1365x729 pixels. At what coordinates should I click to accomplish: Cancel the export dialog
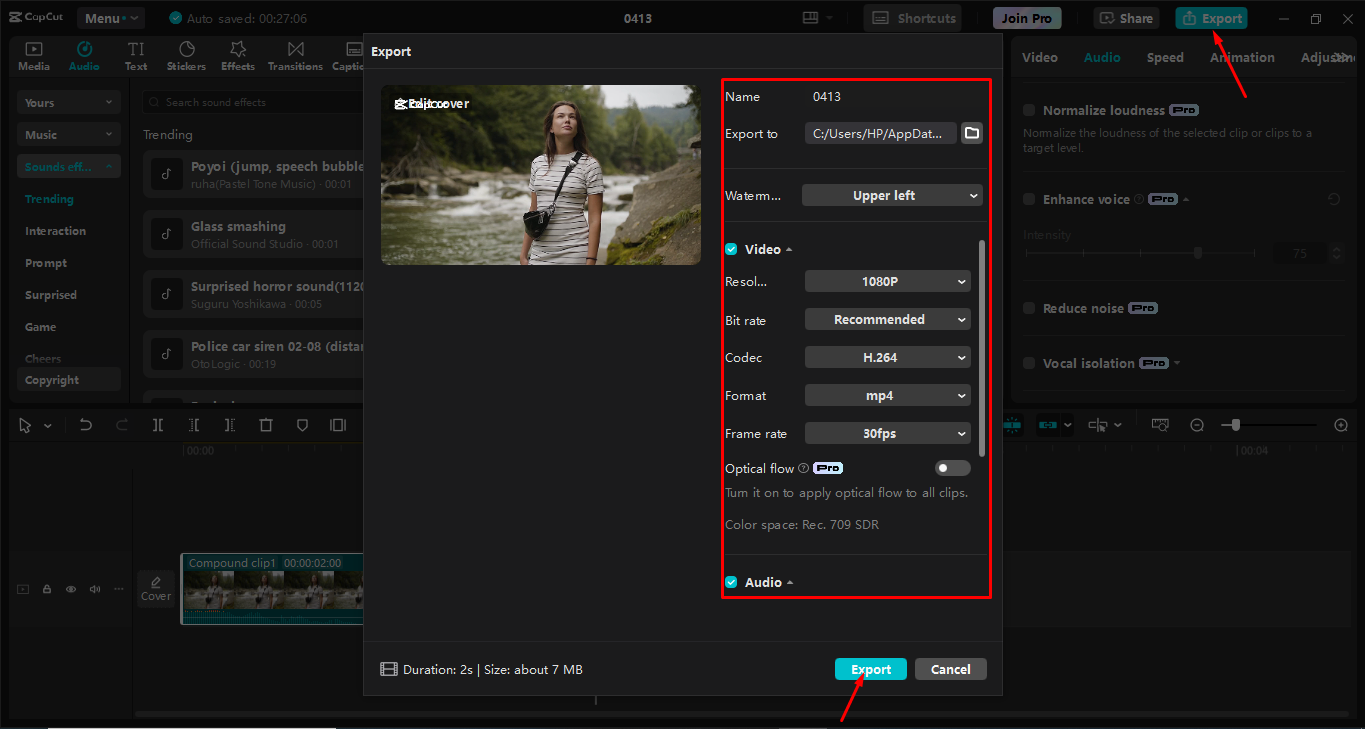(x=950, y=669)
